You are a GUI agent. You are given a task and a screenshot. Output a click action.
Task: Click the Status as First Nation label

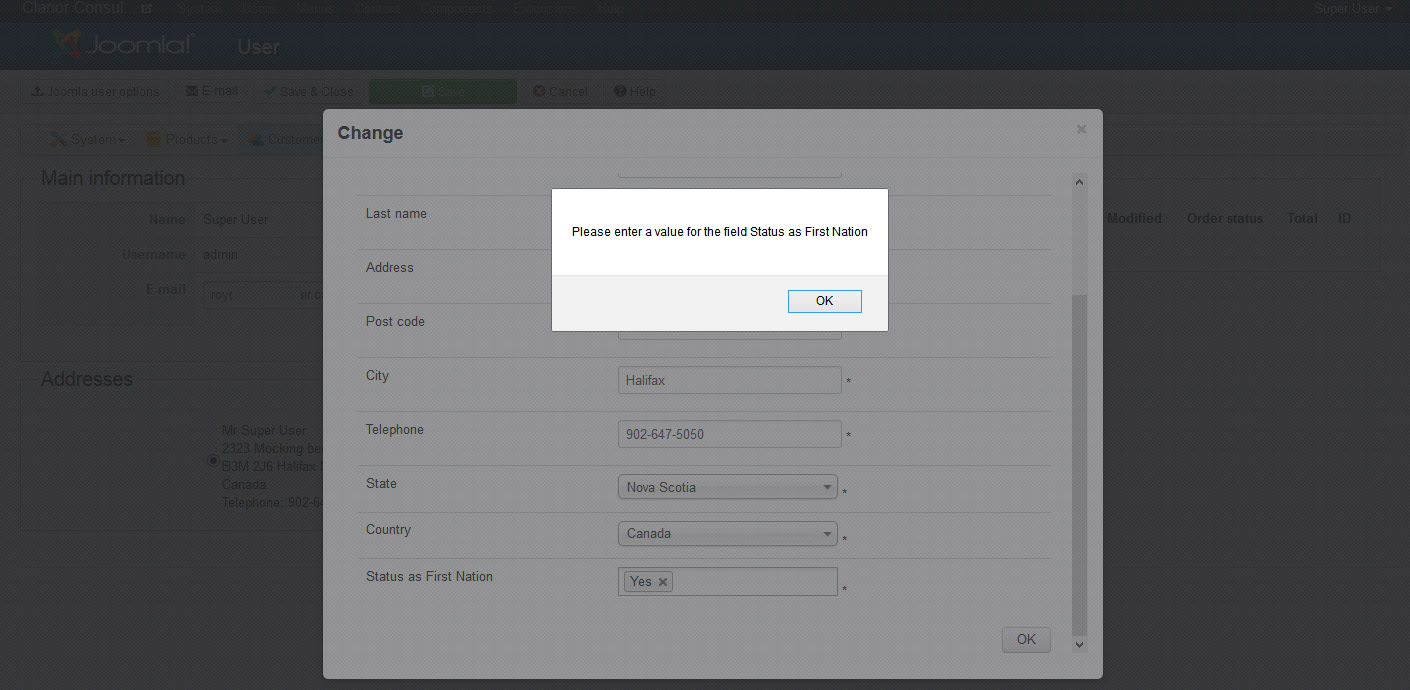click(x=429, y=576)
